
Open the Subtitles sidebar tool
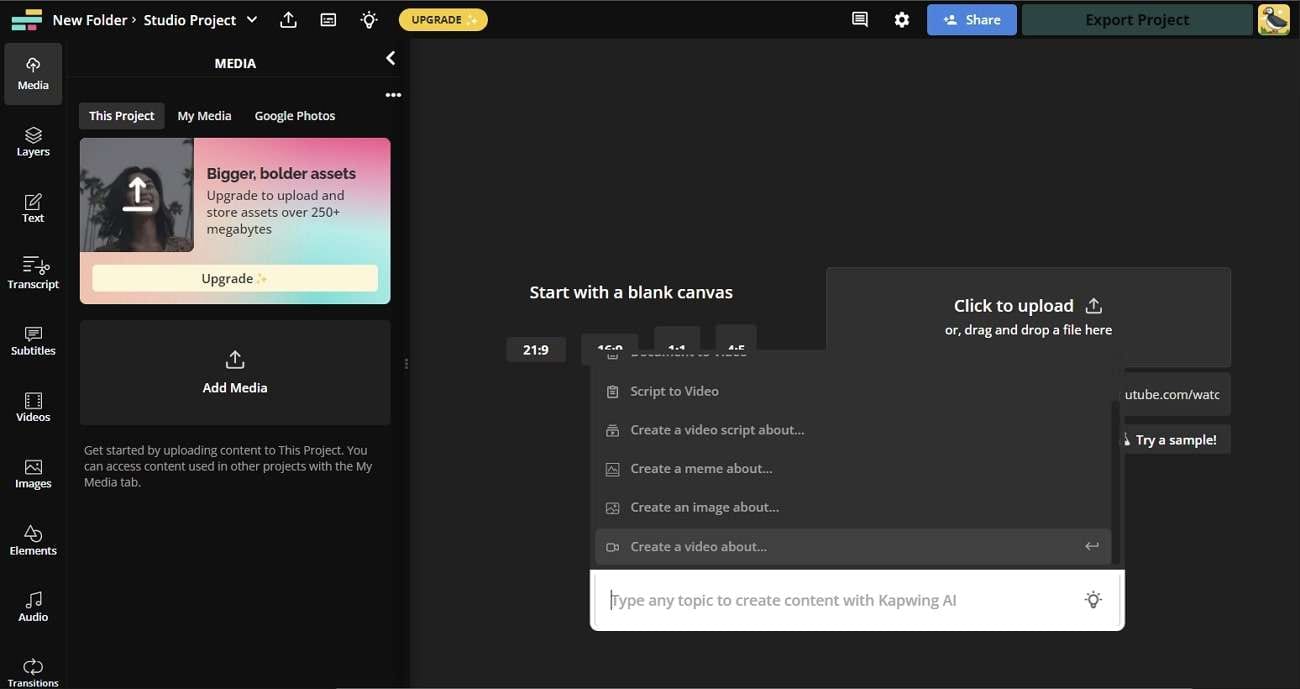point(33,341)
